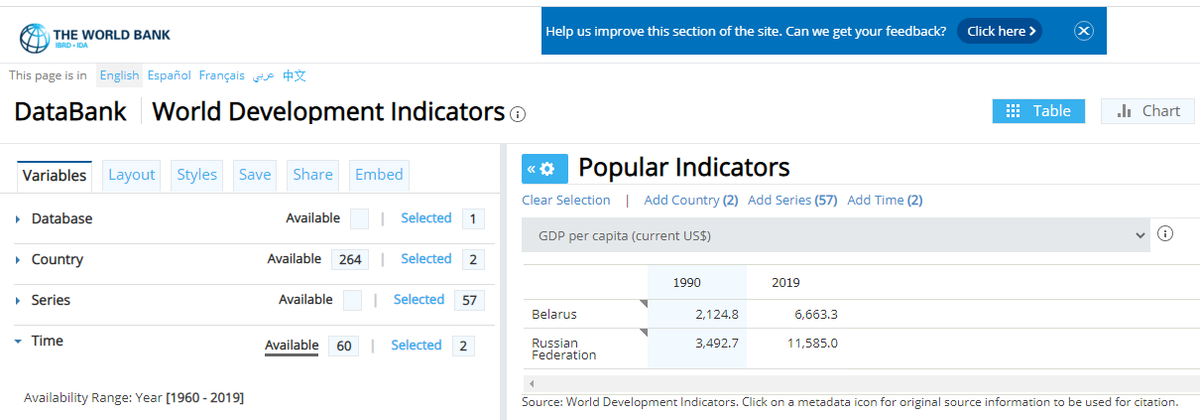Image resolution: width=1200 pixels, height=420 pixels.
Task: Close the feedback banner
Action: (1084, 31)
